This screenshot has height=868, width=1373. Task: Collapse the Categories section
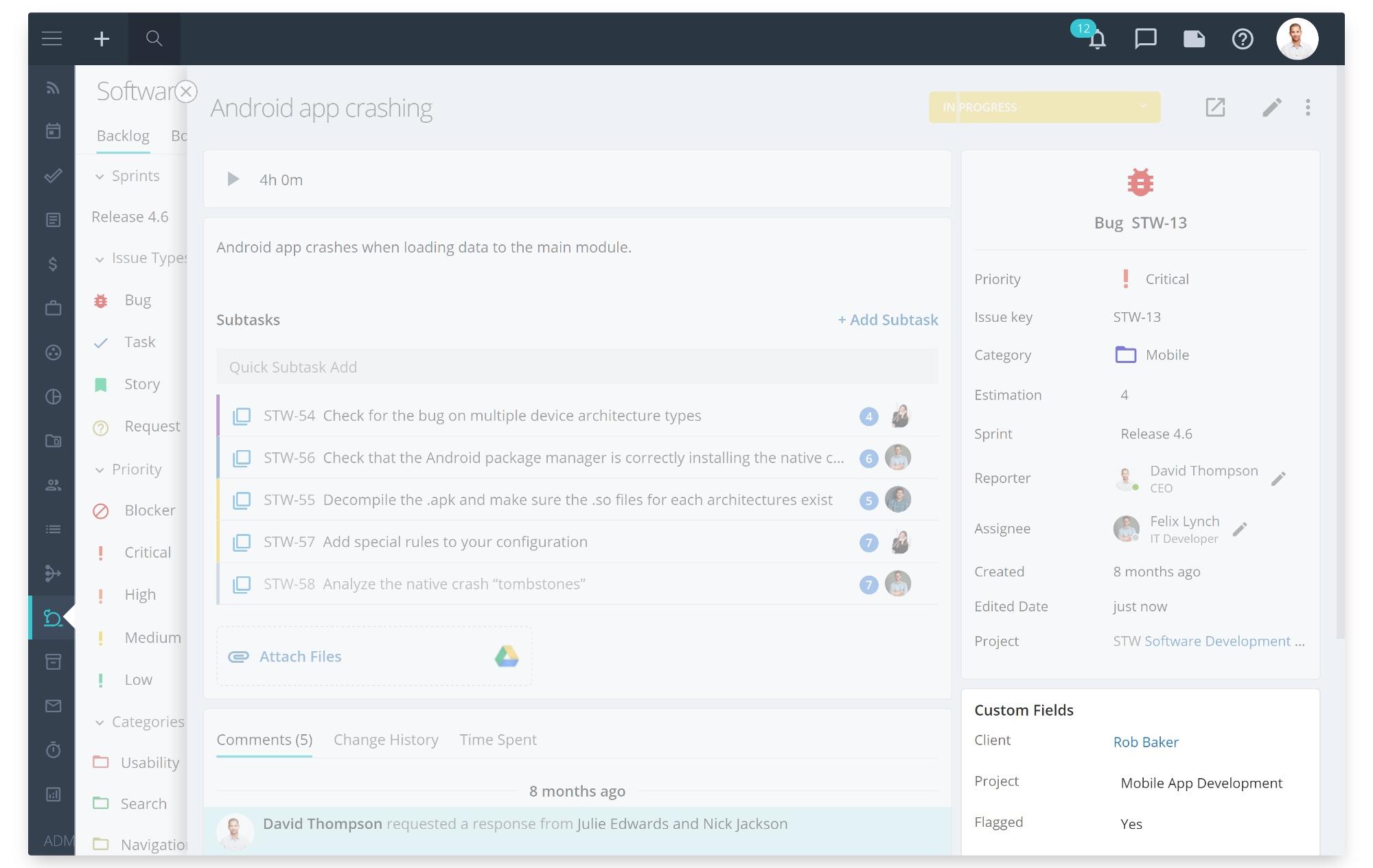coord(100,723)
